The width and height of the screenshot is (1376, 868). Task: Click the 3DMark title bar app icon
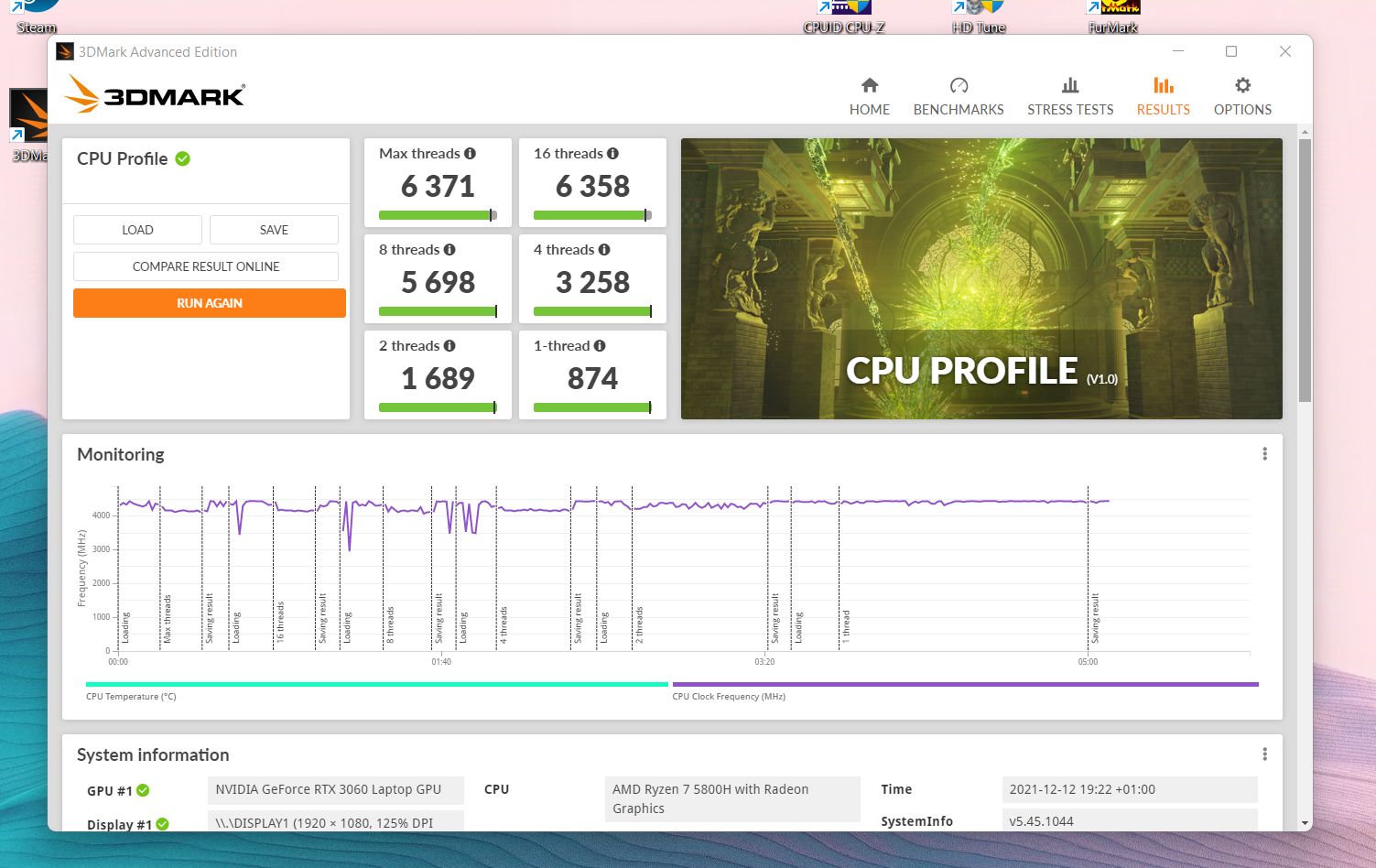(x=64, y=51)
